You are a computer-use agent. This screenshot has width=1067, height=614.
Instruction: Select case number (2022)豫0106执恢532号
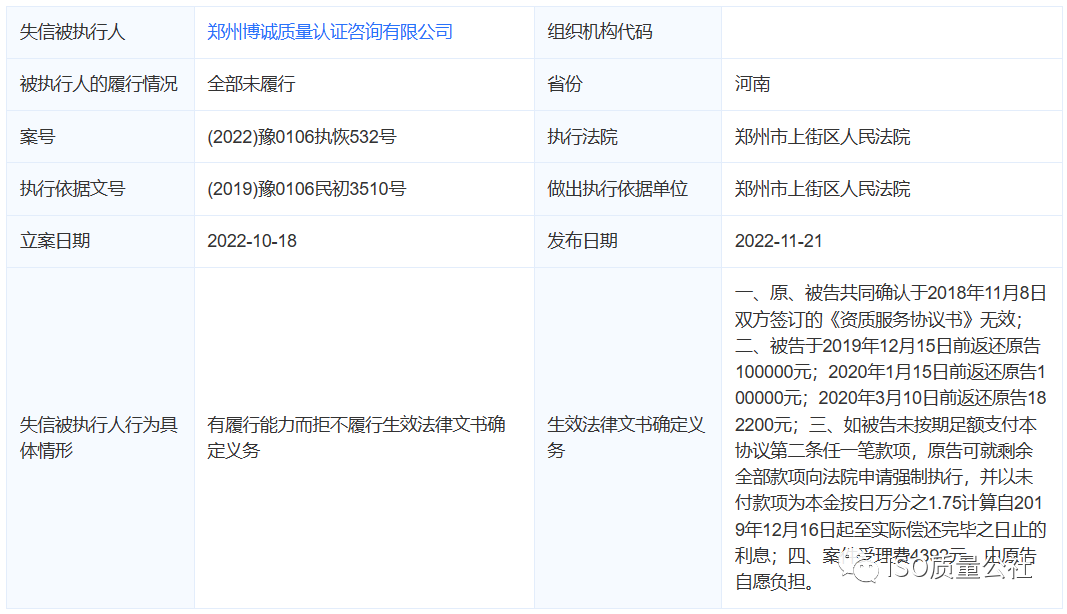(301, 137)
